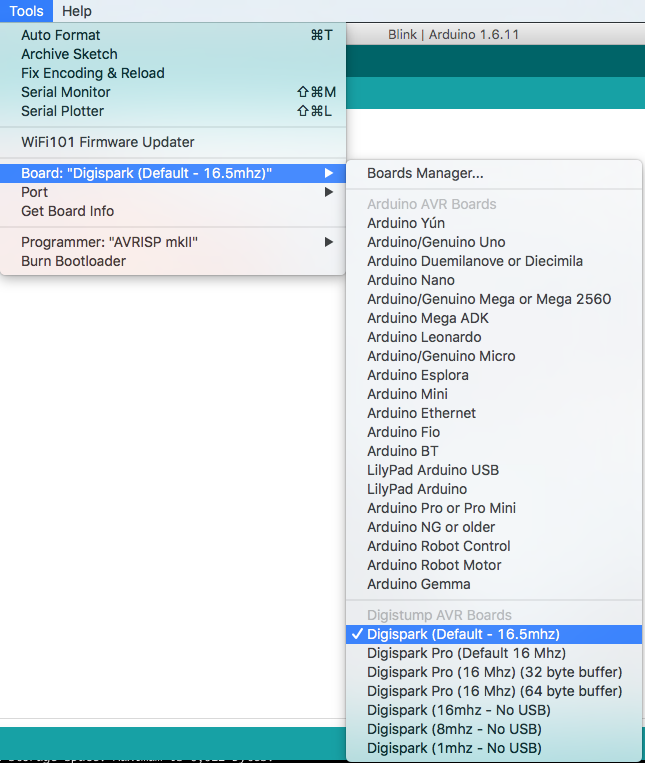Click Fix Encoding & Reload

[x=173, y=73]
